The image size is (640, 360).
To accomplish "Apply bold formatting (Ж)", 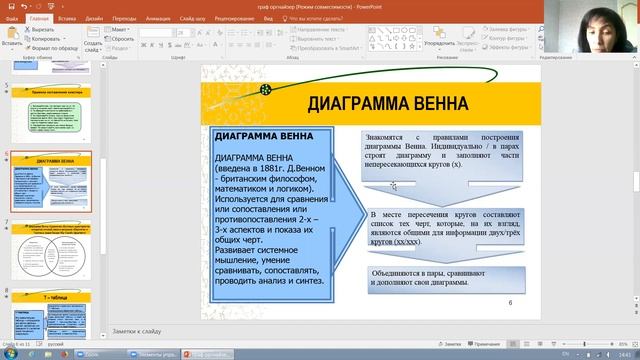I will coord(144,45).
